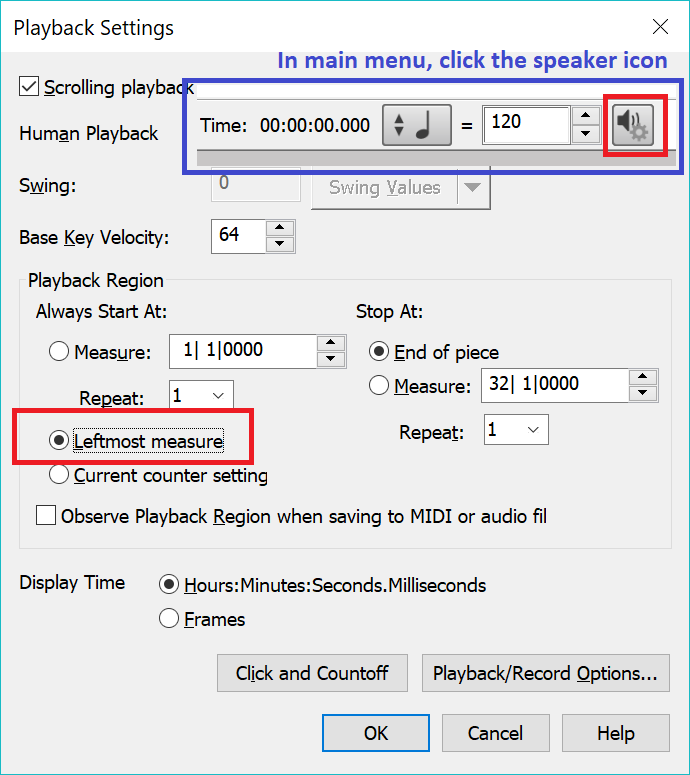The image size is (690, 775).
Task: Select Current counter setting option
Action: (x=59, y=476)
